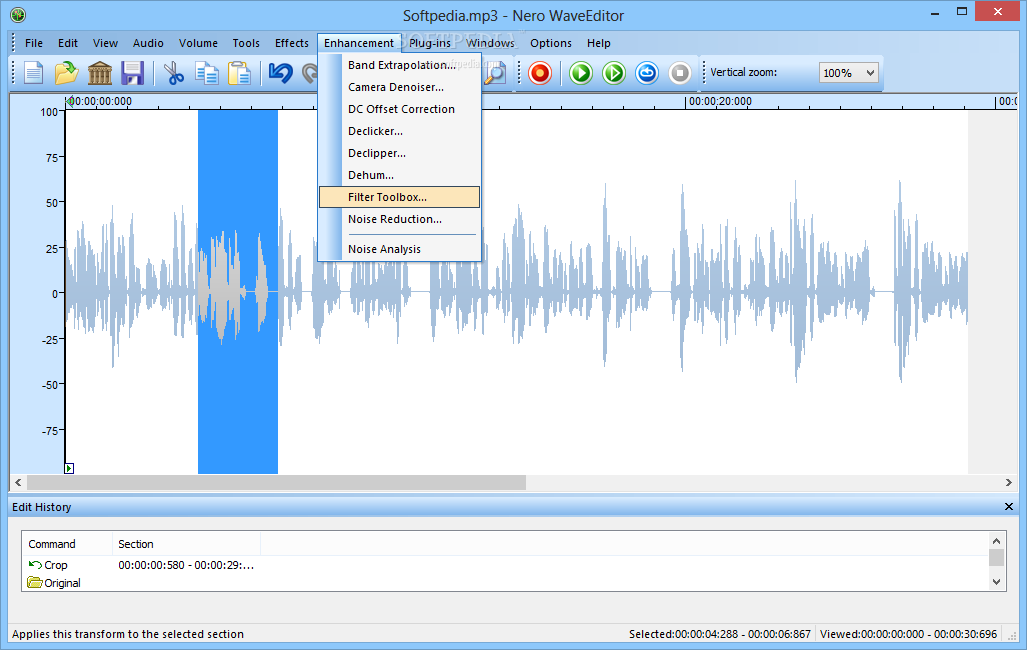Viewport: 1027px width, 650px height.
Task: Save the file with the floppy disk icon
Action: pos(132,73)
